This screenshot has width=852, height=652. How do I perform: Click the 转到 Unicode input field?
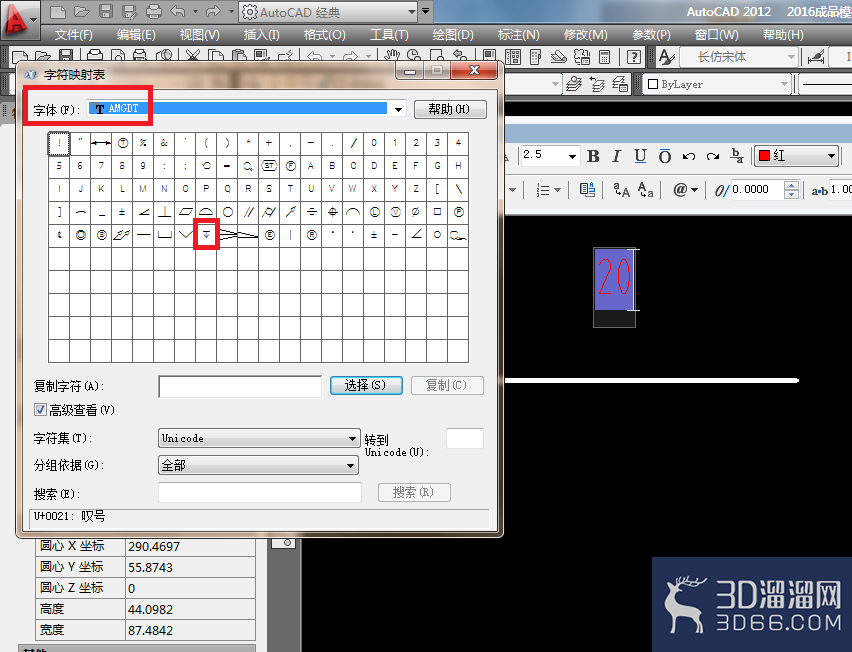point(465,438)
